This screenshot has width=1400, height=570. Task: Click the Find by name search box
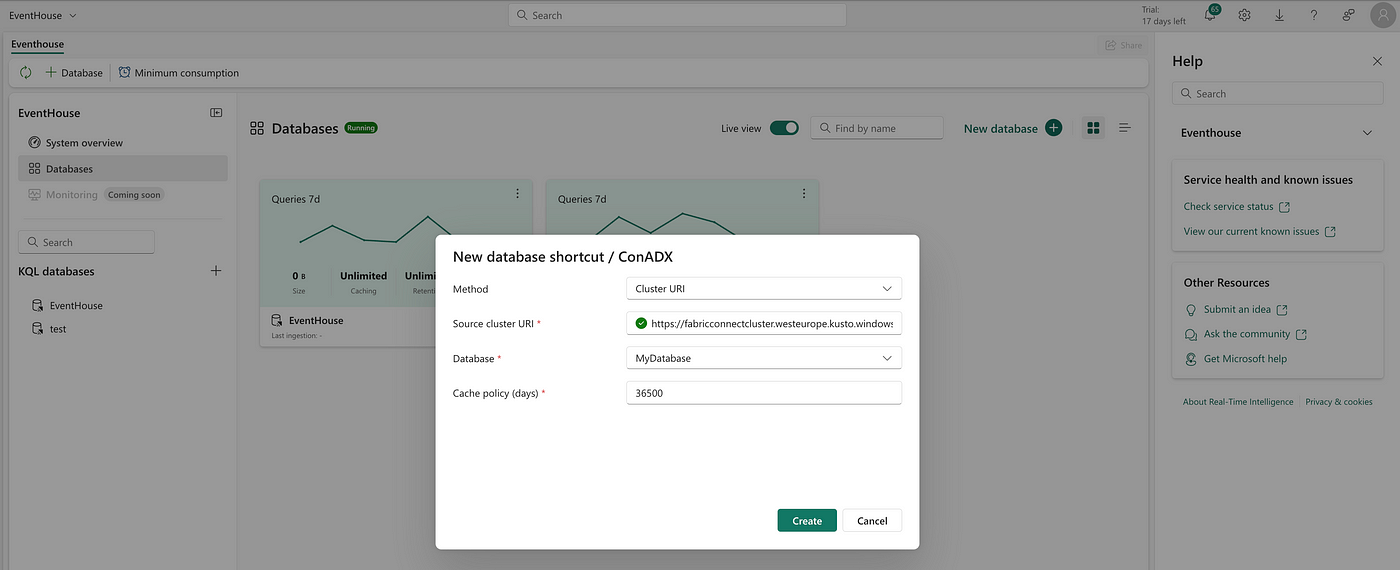(x=877, y=128)
